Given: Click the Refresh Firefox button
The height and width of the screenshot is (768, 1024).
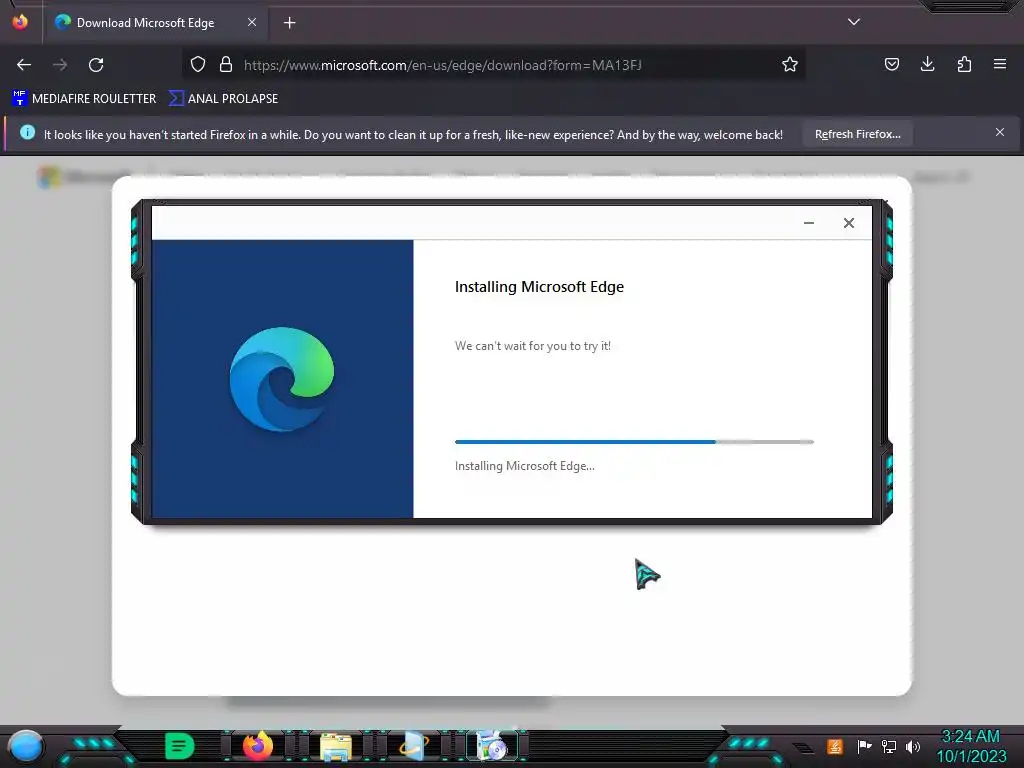Looking at the screenshot, I should (857, 134).
